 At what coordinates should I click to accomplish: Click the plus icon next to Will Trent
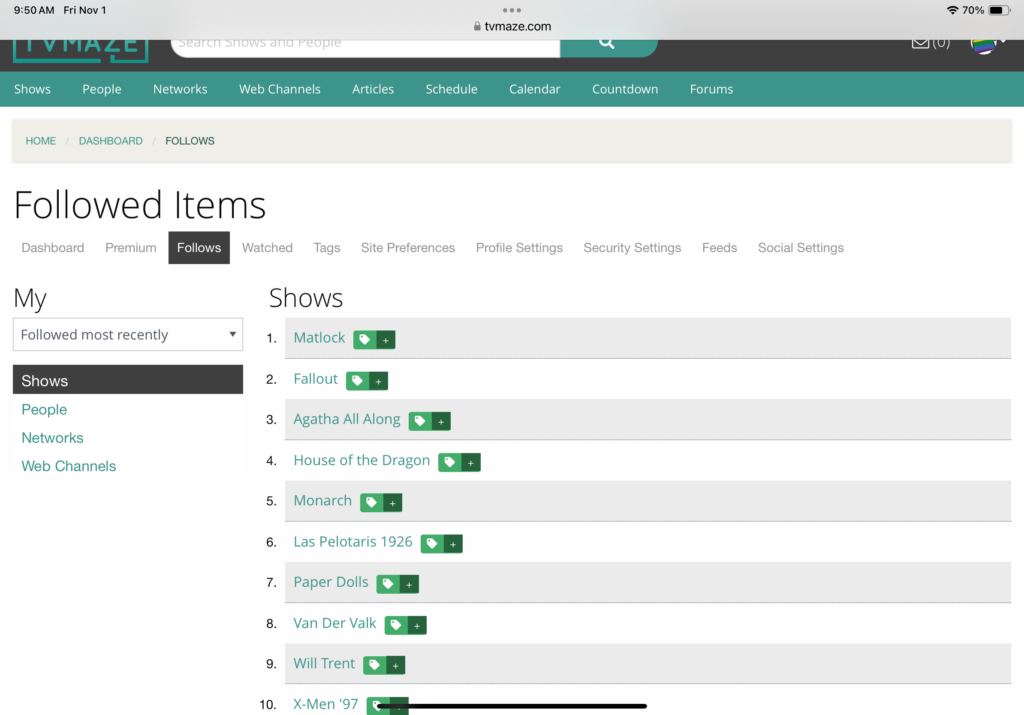coord(396,665)
